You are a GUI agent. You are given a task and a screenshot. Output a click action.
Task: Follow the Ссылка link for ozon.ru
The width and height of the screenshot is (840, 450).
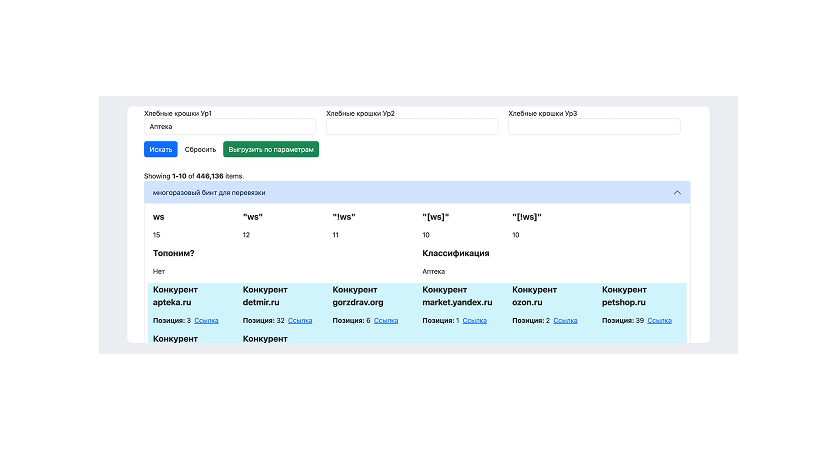click(565, 321)
